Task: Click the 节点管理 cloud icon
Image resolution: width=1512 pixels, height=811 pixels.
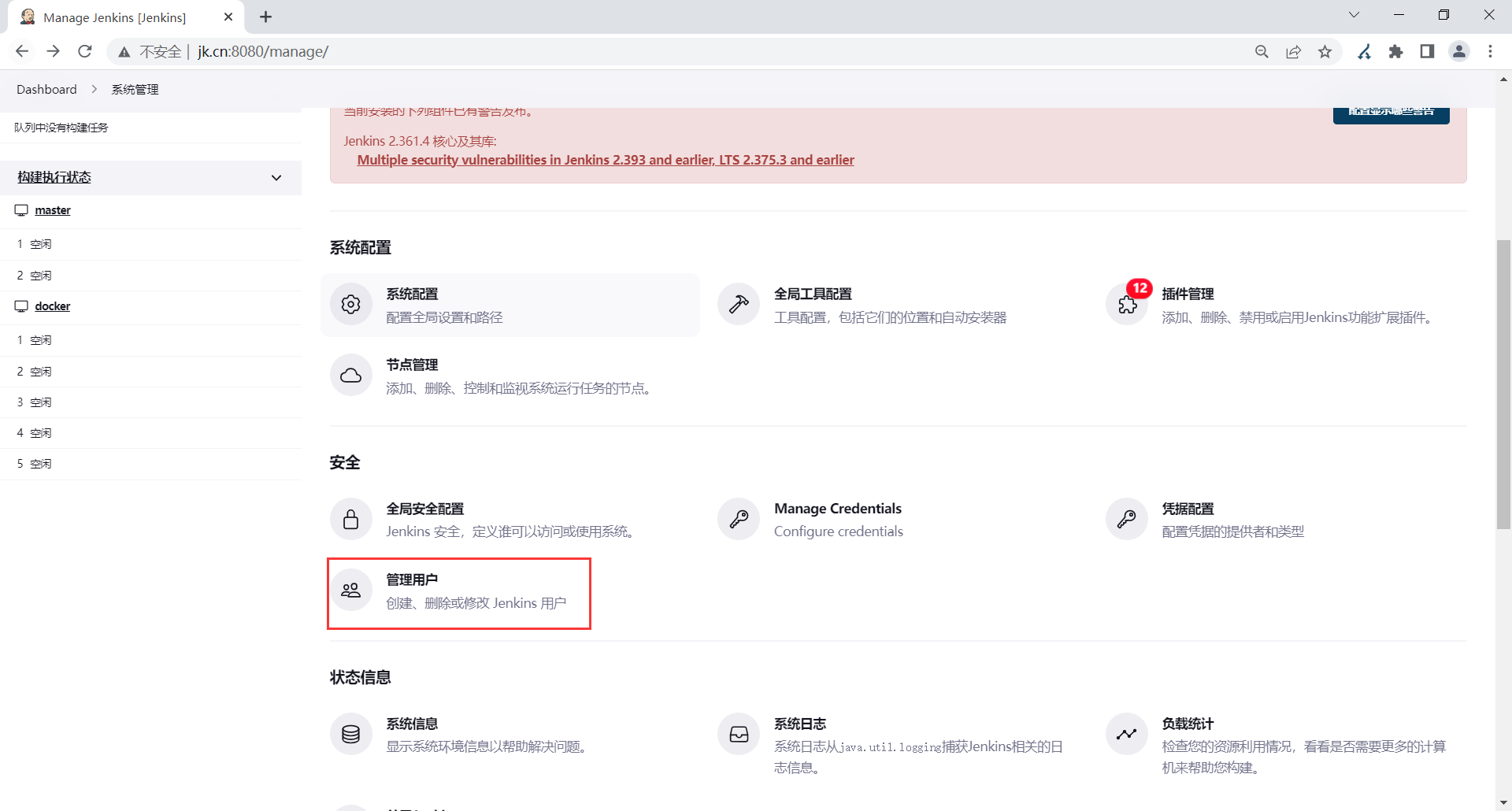Action: pos(351,376)
